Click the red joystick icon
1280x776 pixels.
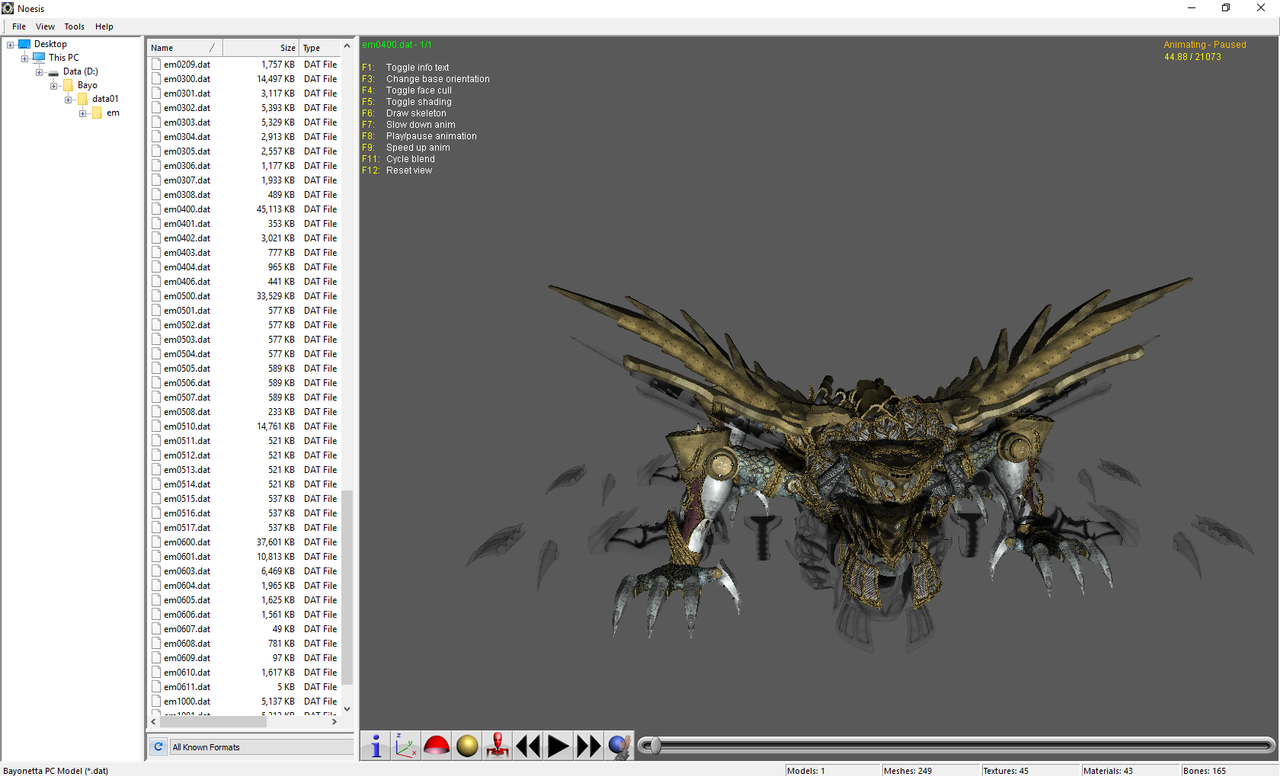[497, 745]
